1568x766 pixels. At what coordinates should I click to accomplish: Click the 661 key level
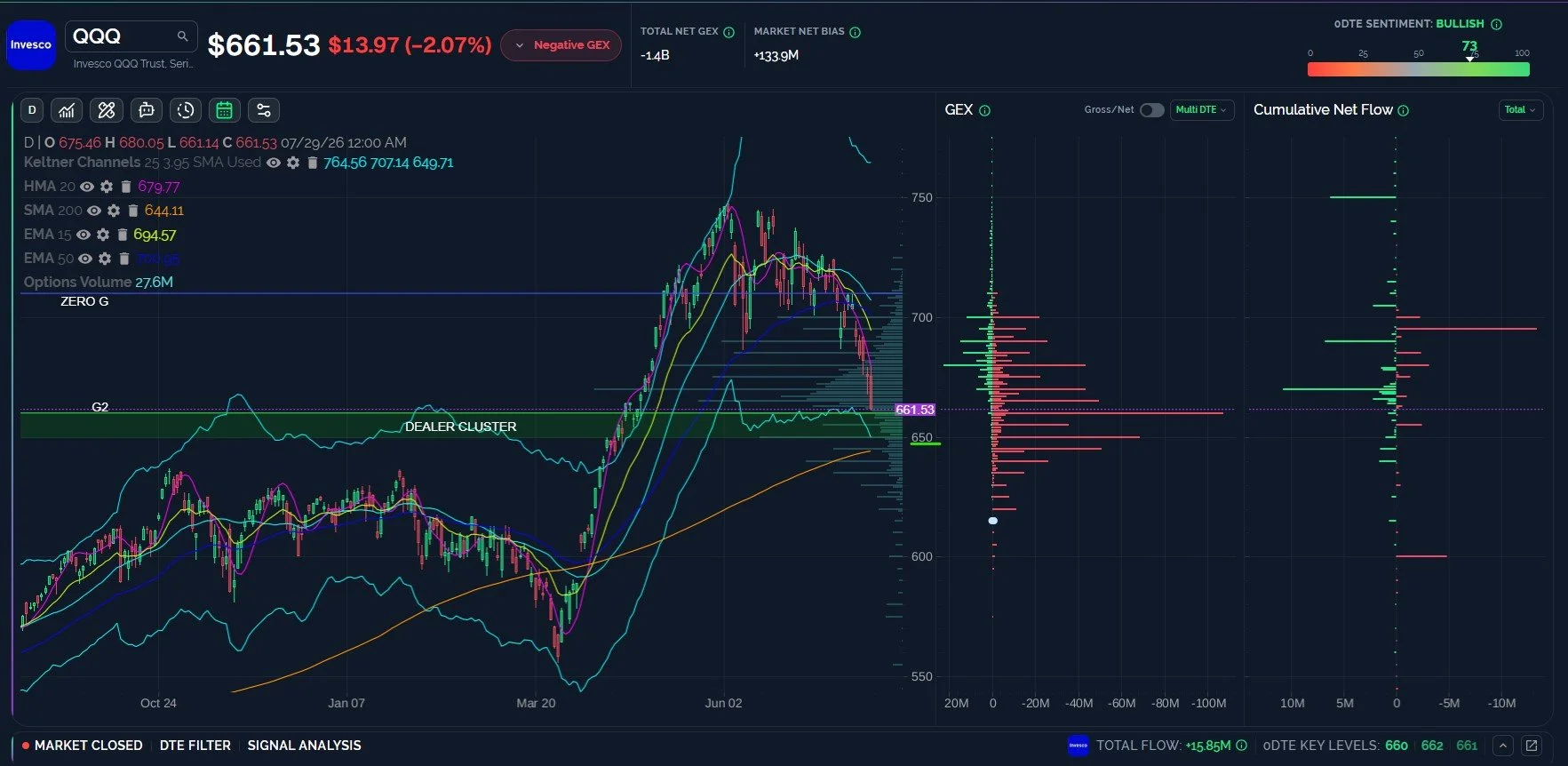point(1467,746)
